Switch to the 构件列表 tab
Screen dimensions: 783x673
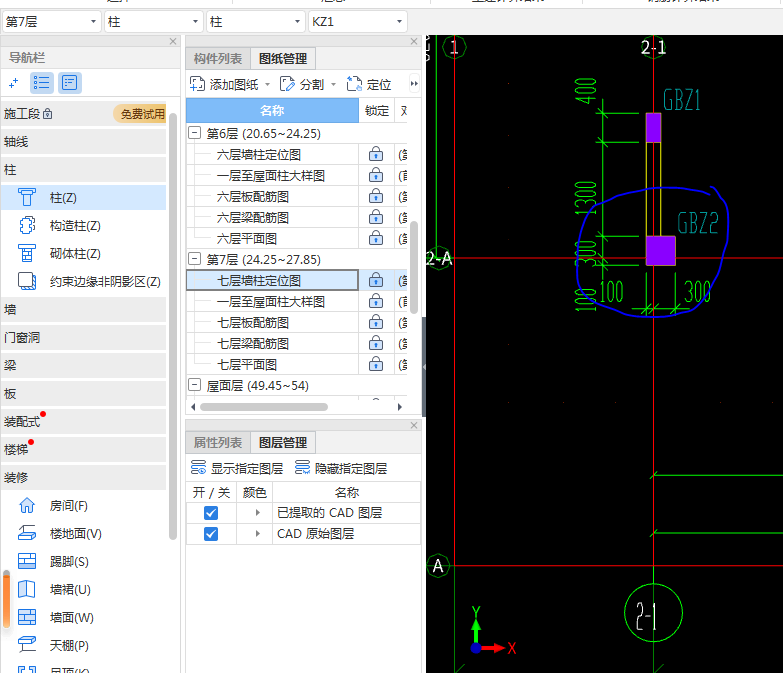(218, 59)
